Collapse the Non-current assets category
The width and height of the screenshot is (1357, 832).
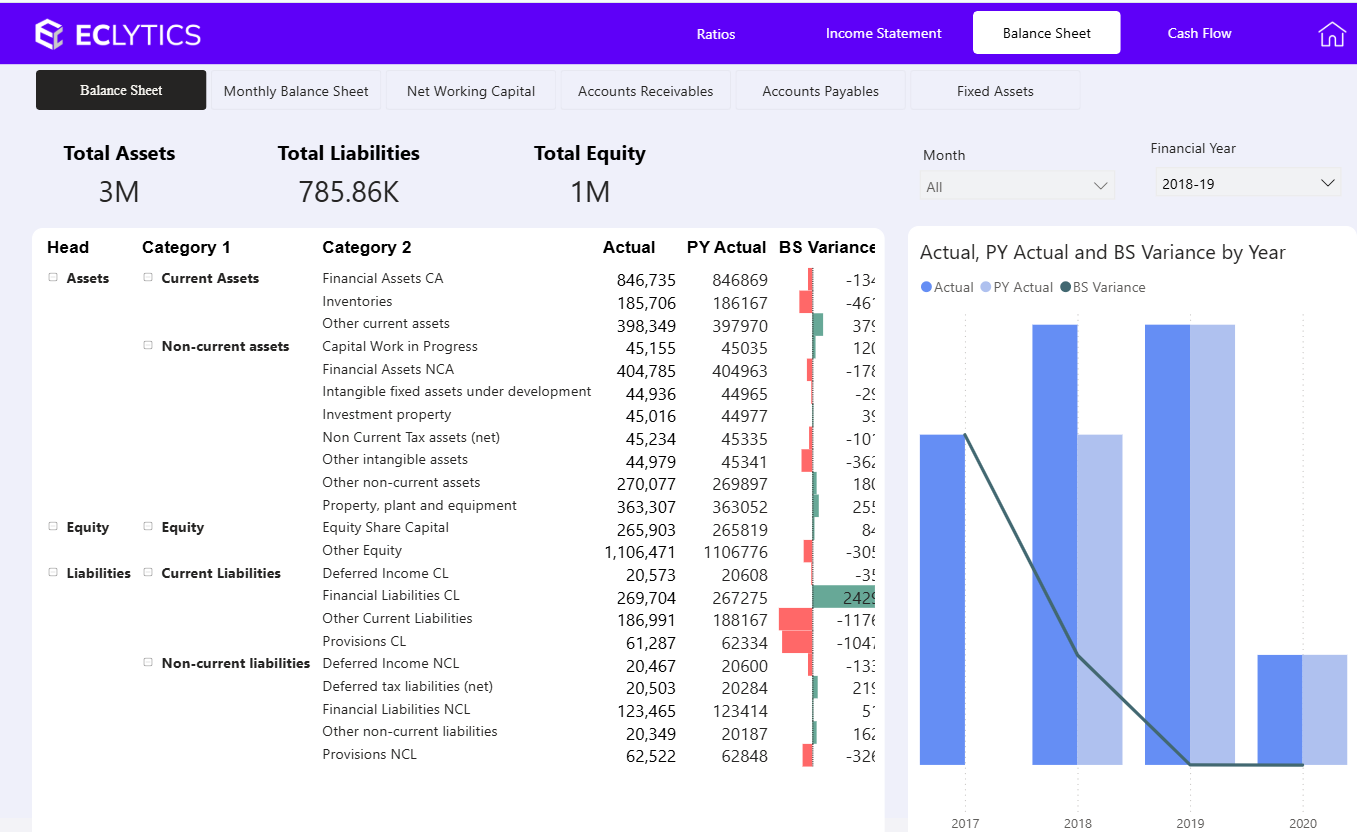coord(148,346)
